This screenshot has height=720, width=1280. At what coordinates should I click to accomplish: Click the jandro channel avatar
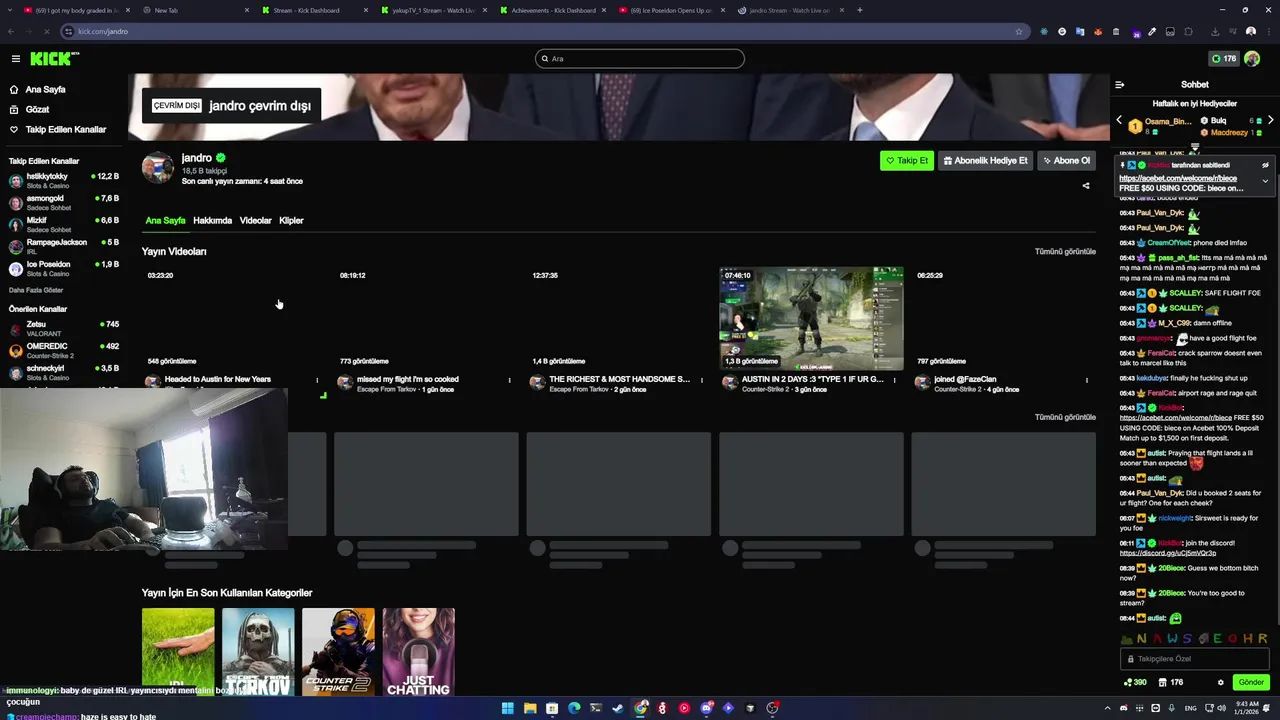(157, 167)
